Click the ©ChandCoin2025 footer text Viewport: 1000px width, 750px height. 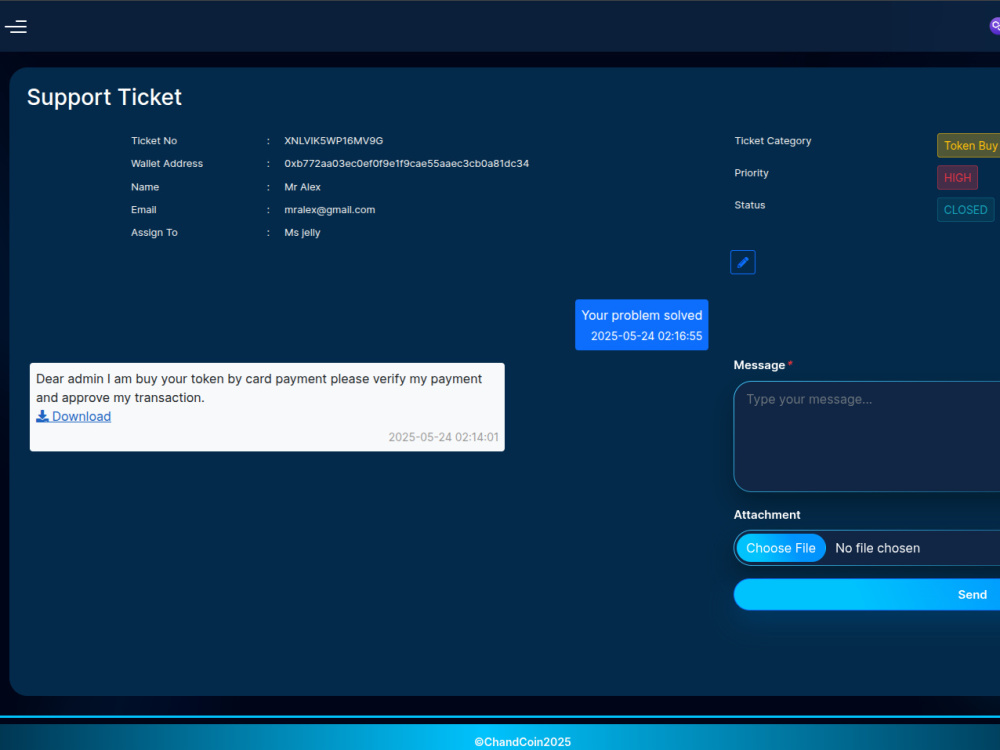click(522, 742)
